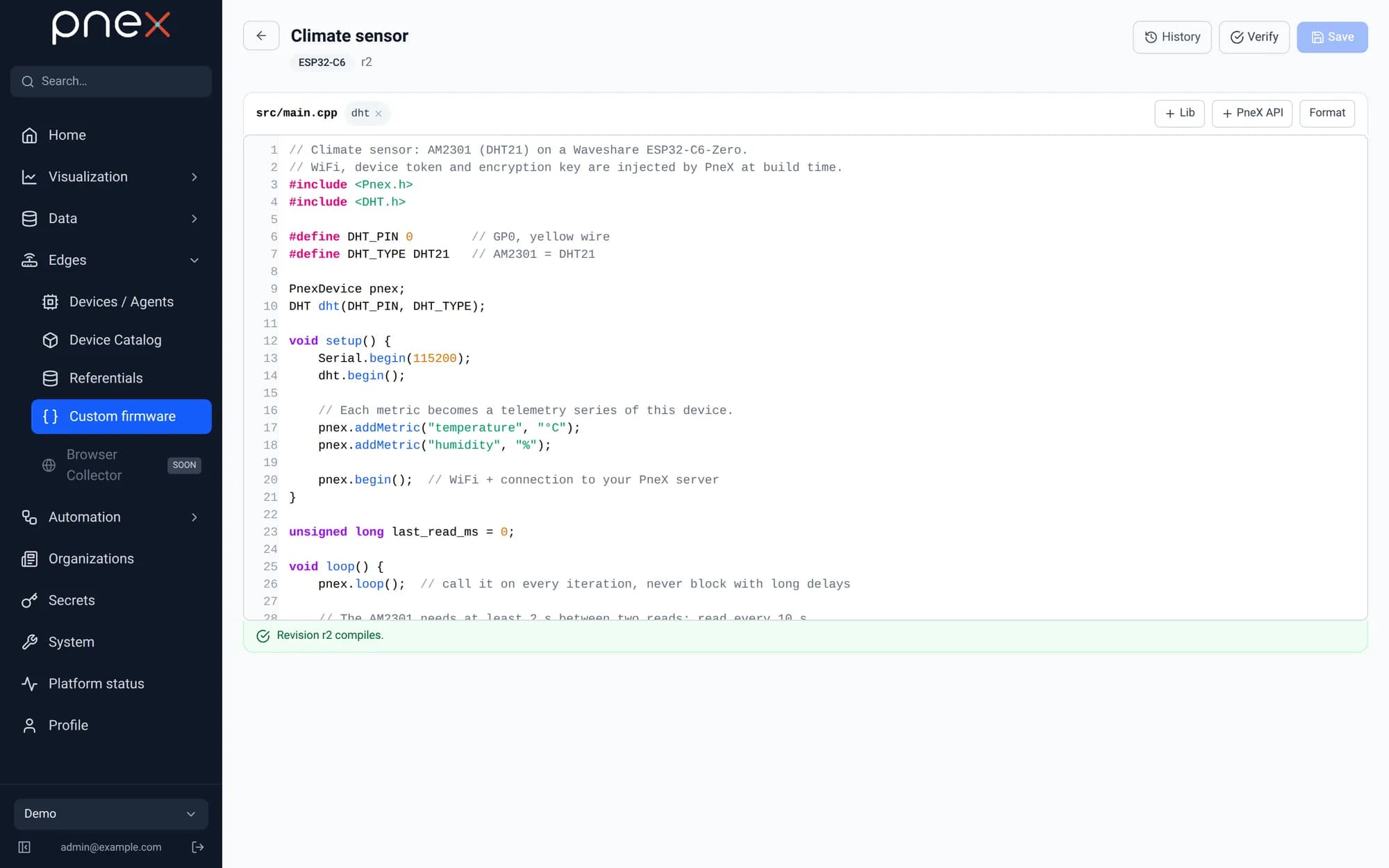Focus the sidebar Search field
The image size is (1389, 868).
(111, 81)
